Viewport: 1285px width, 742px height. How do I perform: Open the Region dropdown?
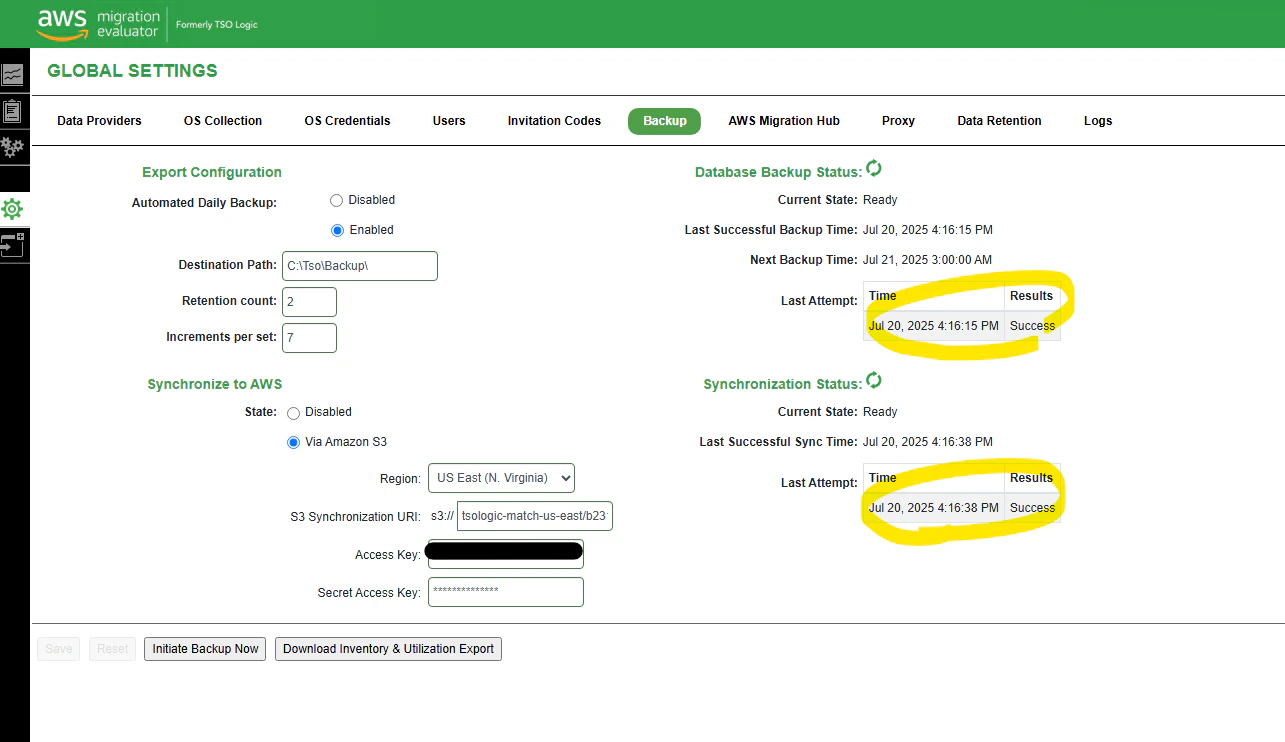[501, 478]
